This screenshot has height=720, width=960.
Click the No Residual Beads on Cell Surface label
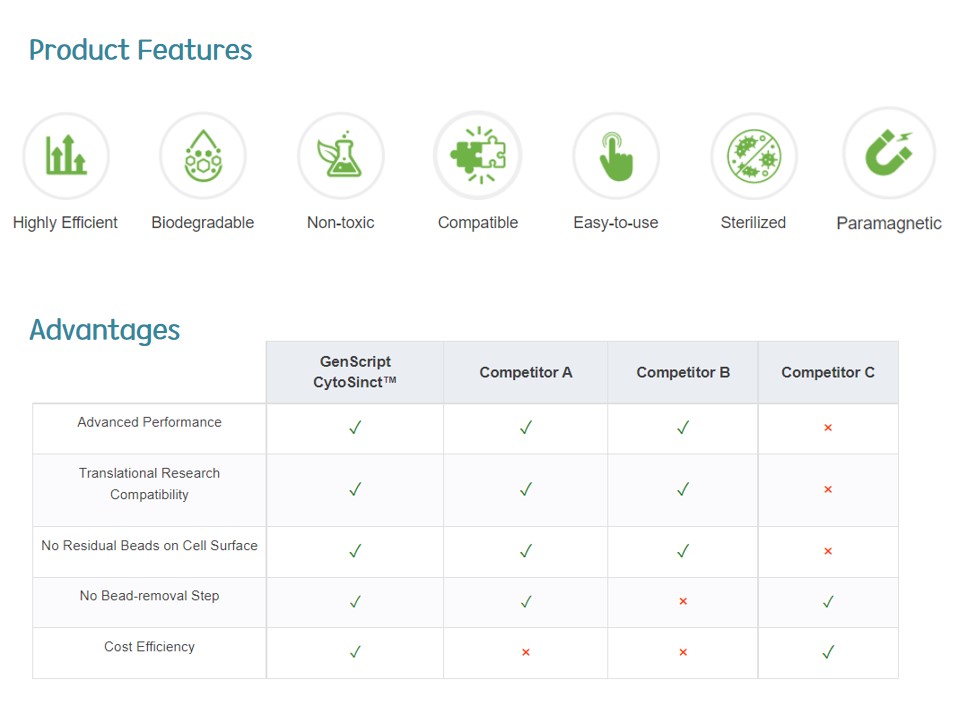pyautogui.click(x=149, y=546)
